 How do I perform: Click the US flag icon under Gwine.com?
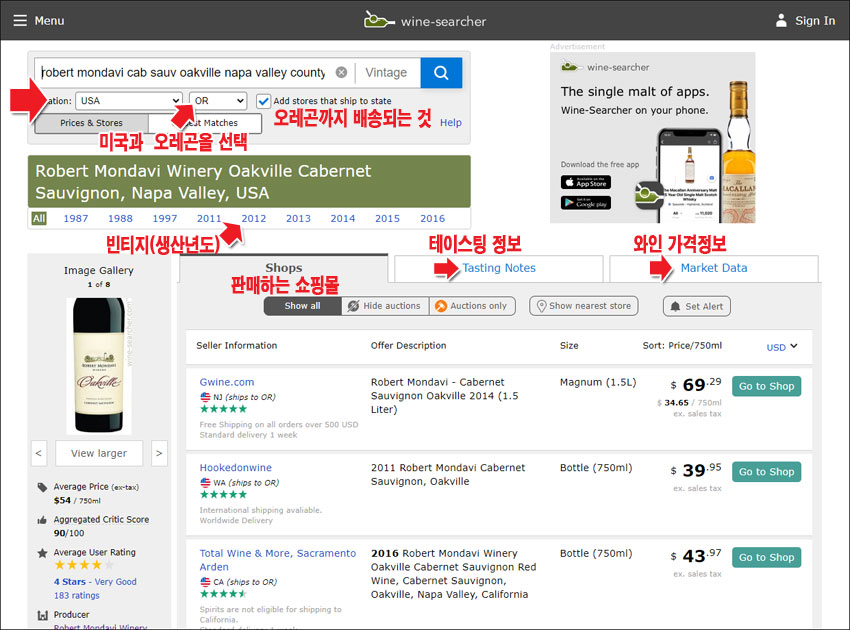click(205, 397)
